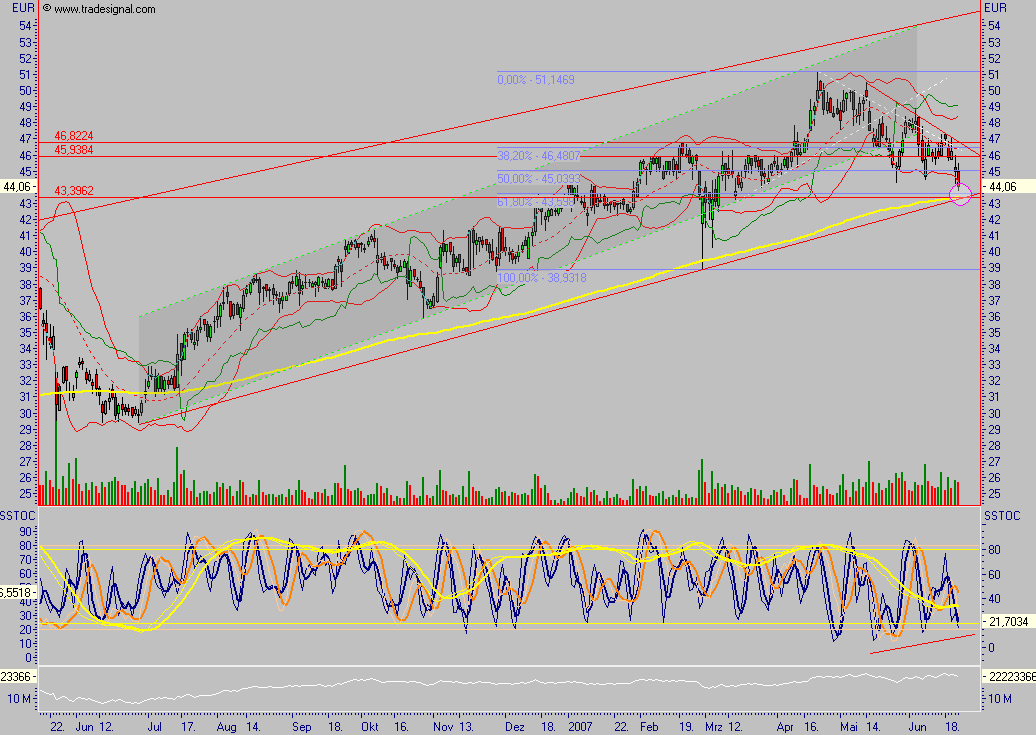Viewport: 1036px width, 735px height.
Task: Click the Fibonacci 50,00% - 45,0393 label
Action: click(537, 178)
